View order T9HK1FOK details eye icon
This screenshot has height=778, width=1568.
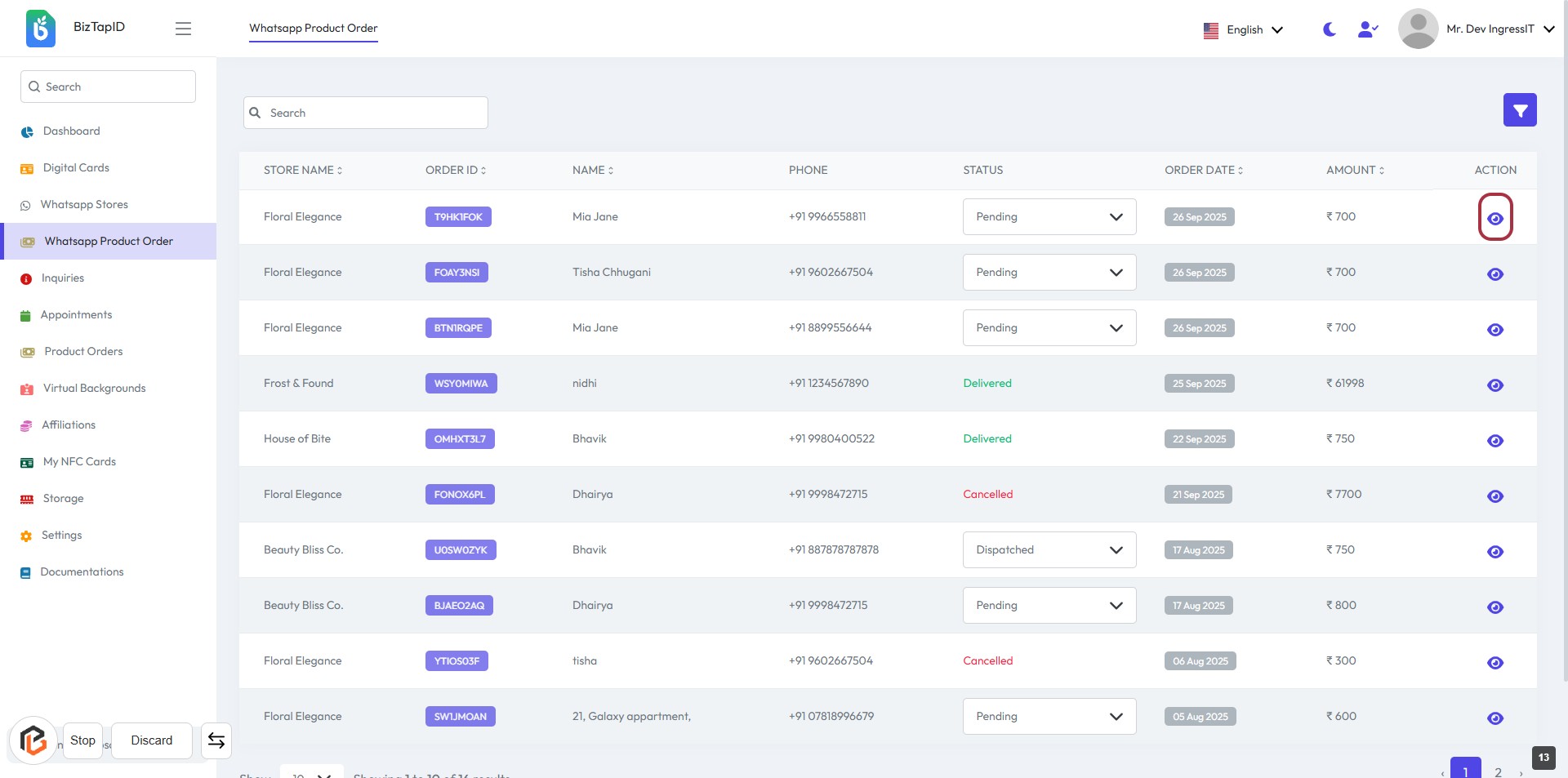(1494, 218)
